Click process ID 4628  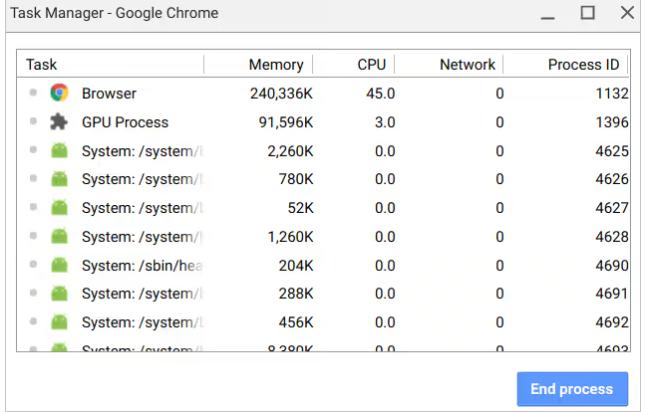(612, 237)
